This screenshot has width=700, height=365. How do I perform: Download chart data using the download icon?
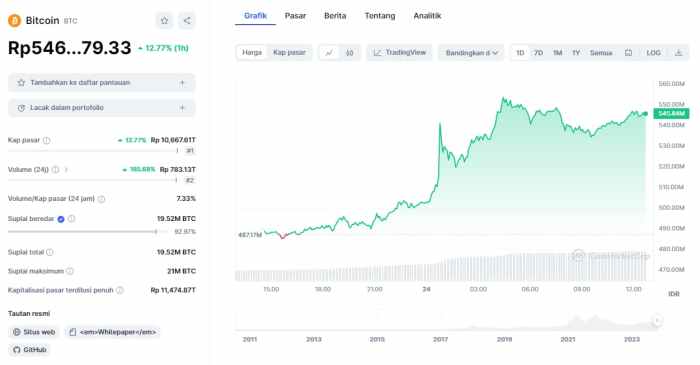click(678, 53)
